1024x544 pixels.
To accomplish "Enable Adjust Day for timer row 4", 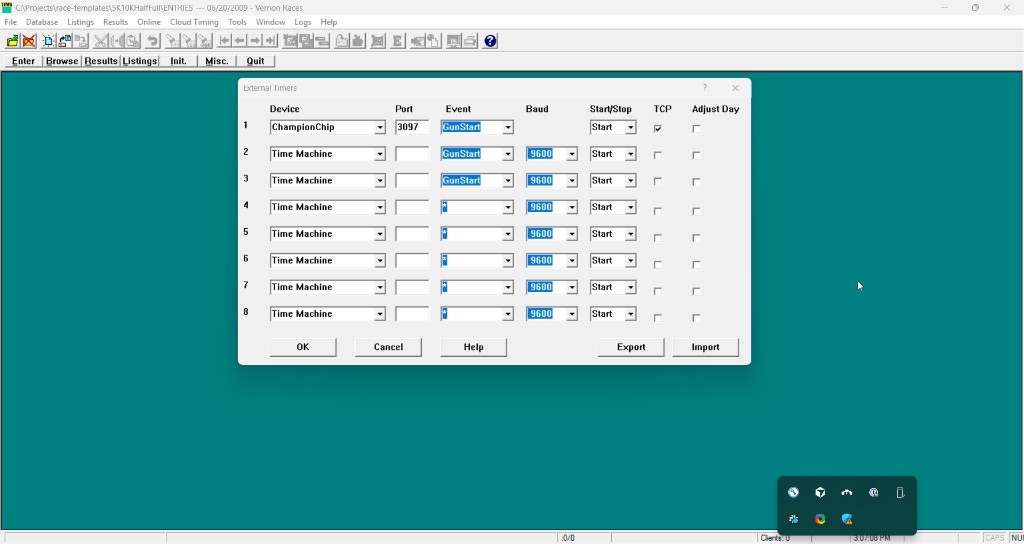I will pyautogui.click(x=696, y=211).
